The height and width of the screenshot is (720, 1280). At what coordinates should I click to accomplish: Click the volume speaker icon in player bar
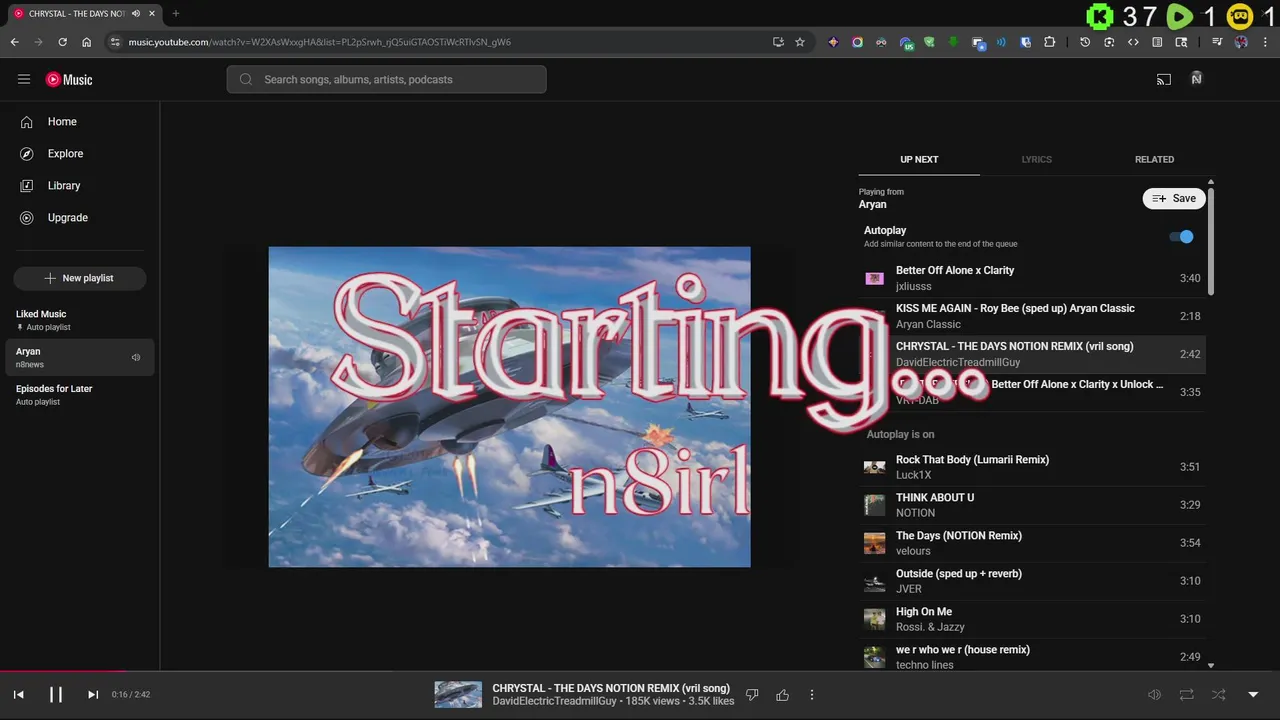1154,694
